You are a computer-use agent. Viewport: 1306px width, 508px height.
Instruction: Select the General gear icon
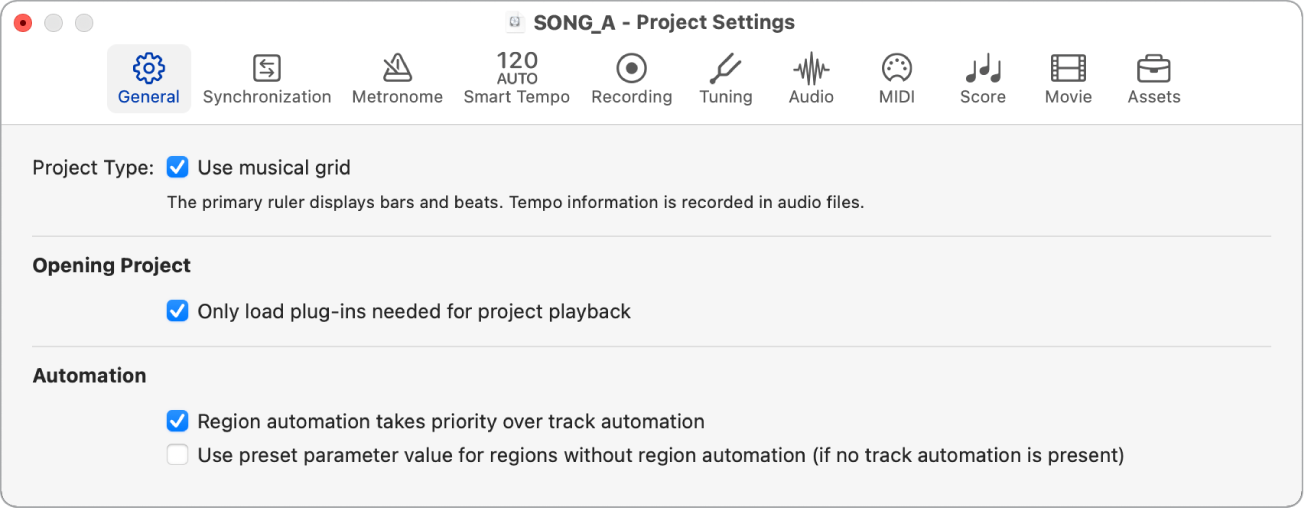(149, 68)
